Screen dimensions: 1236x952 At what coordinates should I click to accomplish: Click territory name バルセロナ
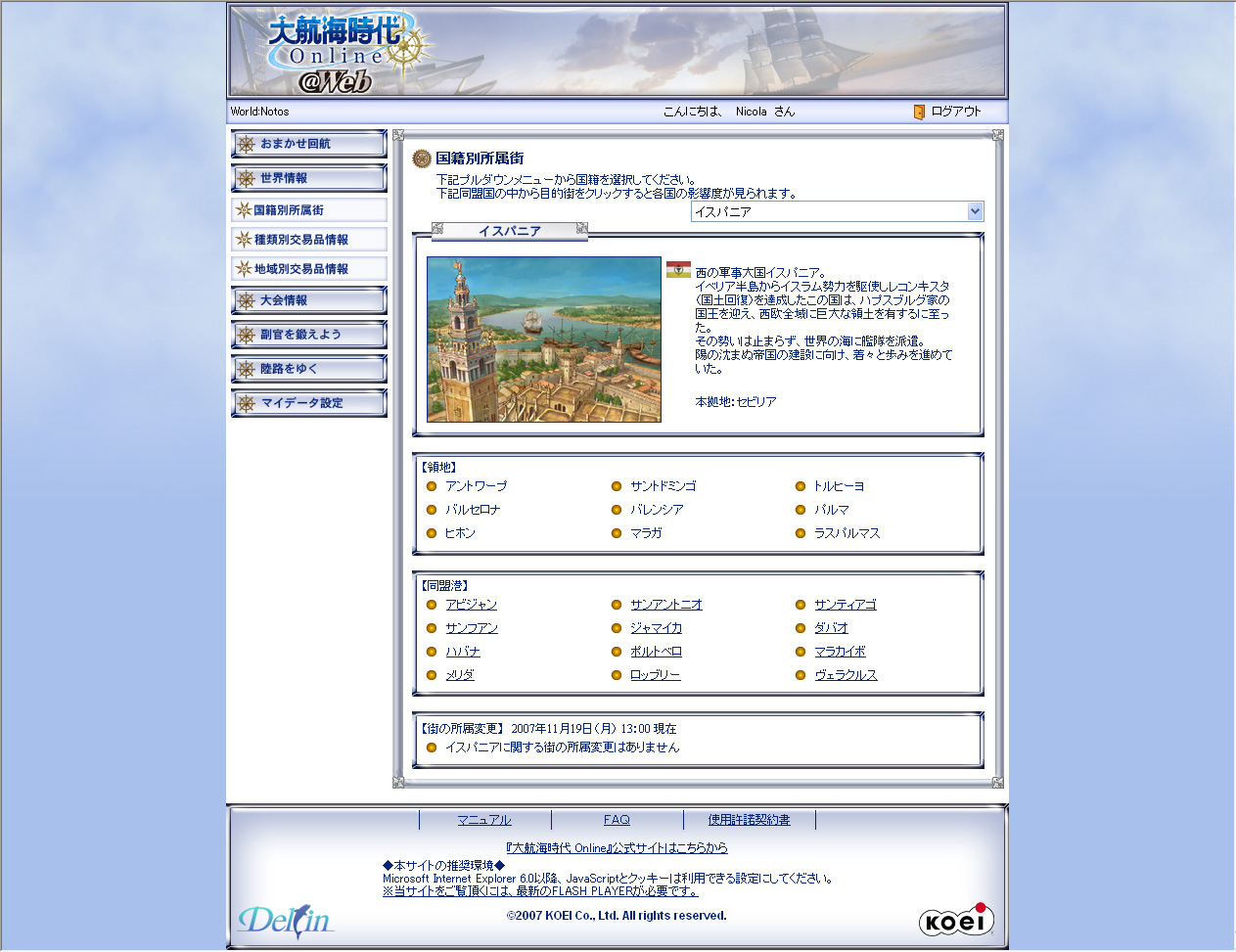click(473, 510)
